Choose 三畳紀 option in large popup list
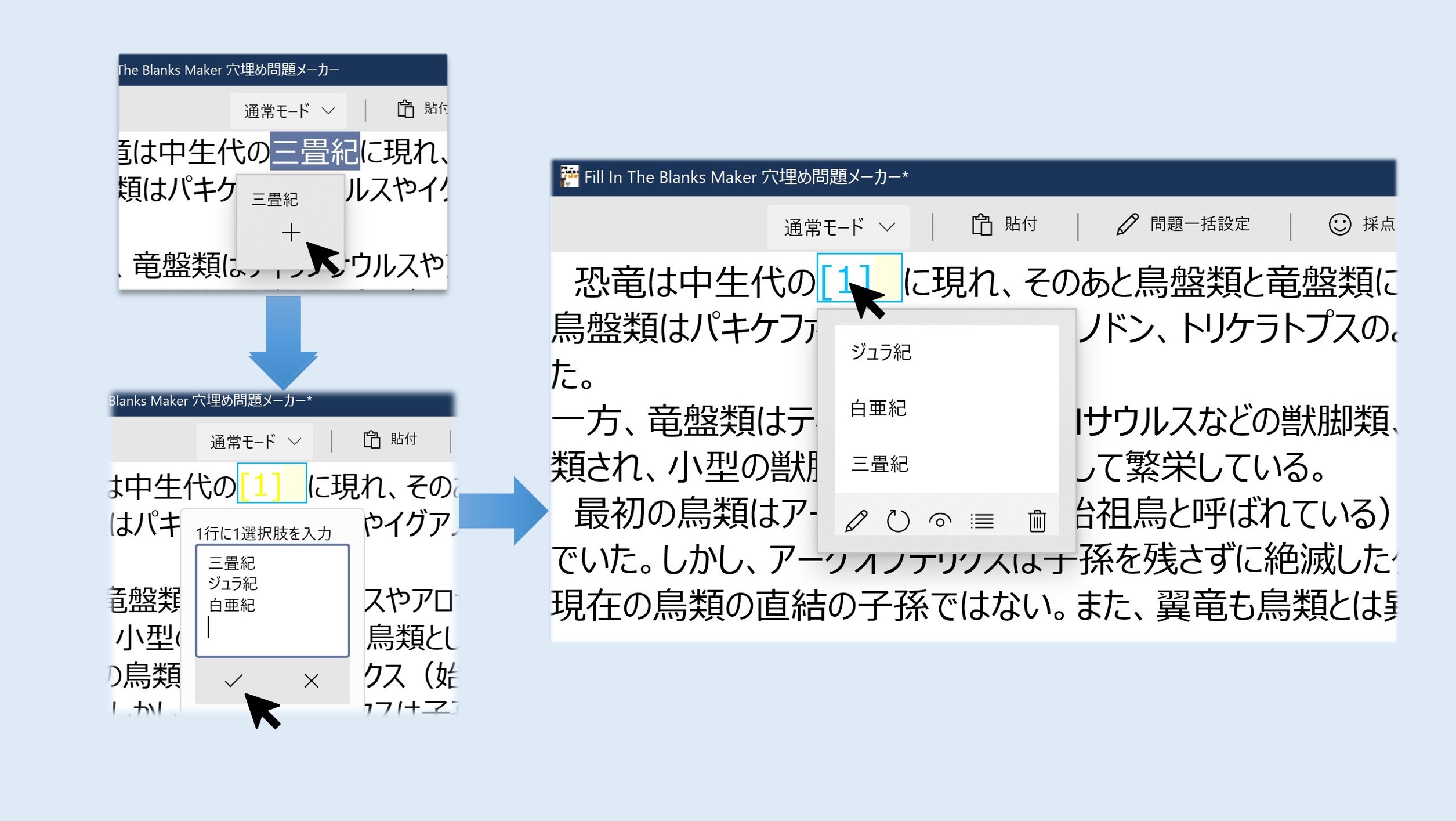 (x=879, y=464)
